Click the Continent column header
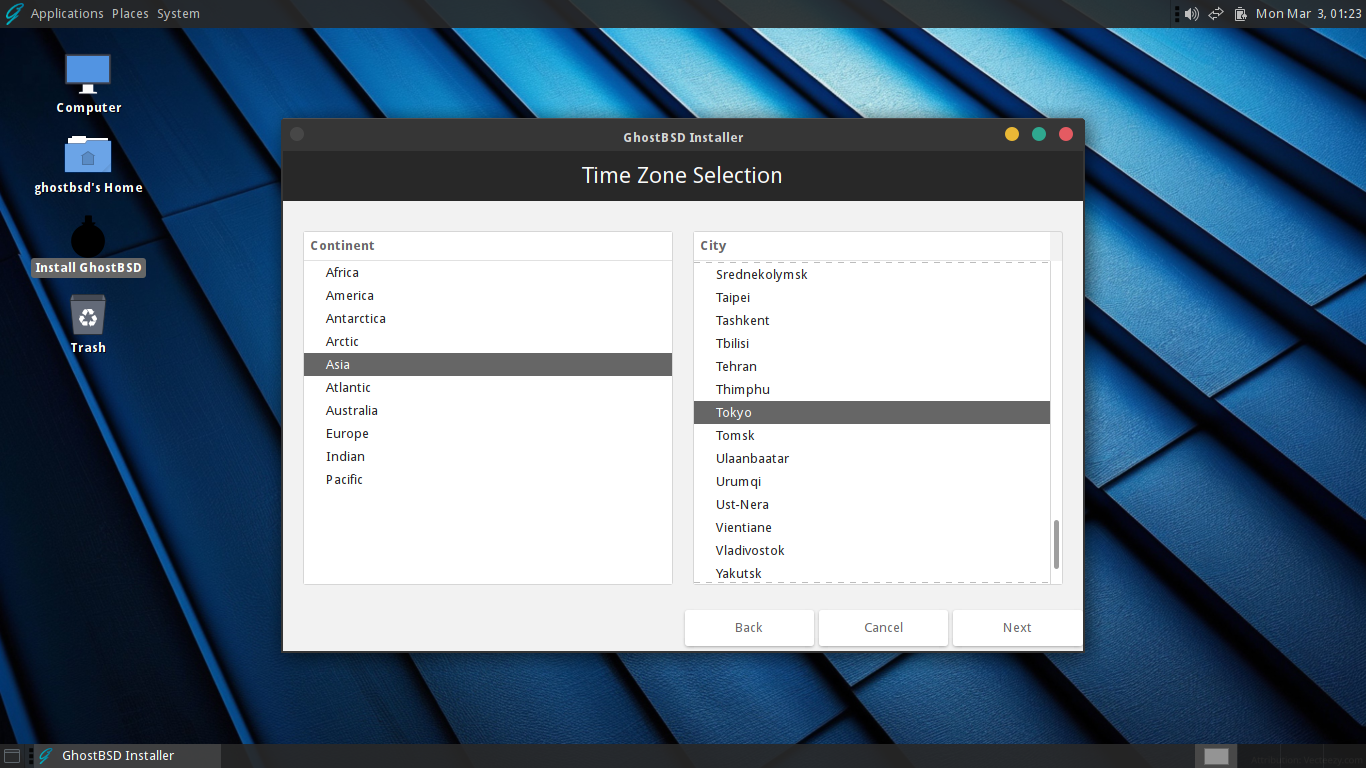 pyautogui.click(x=488, y=246)
